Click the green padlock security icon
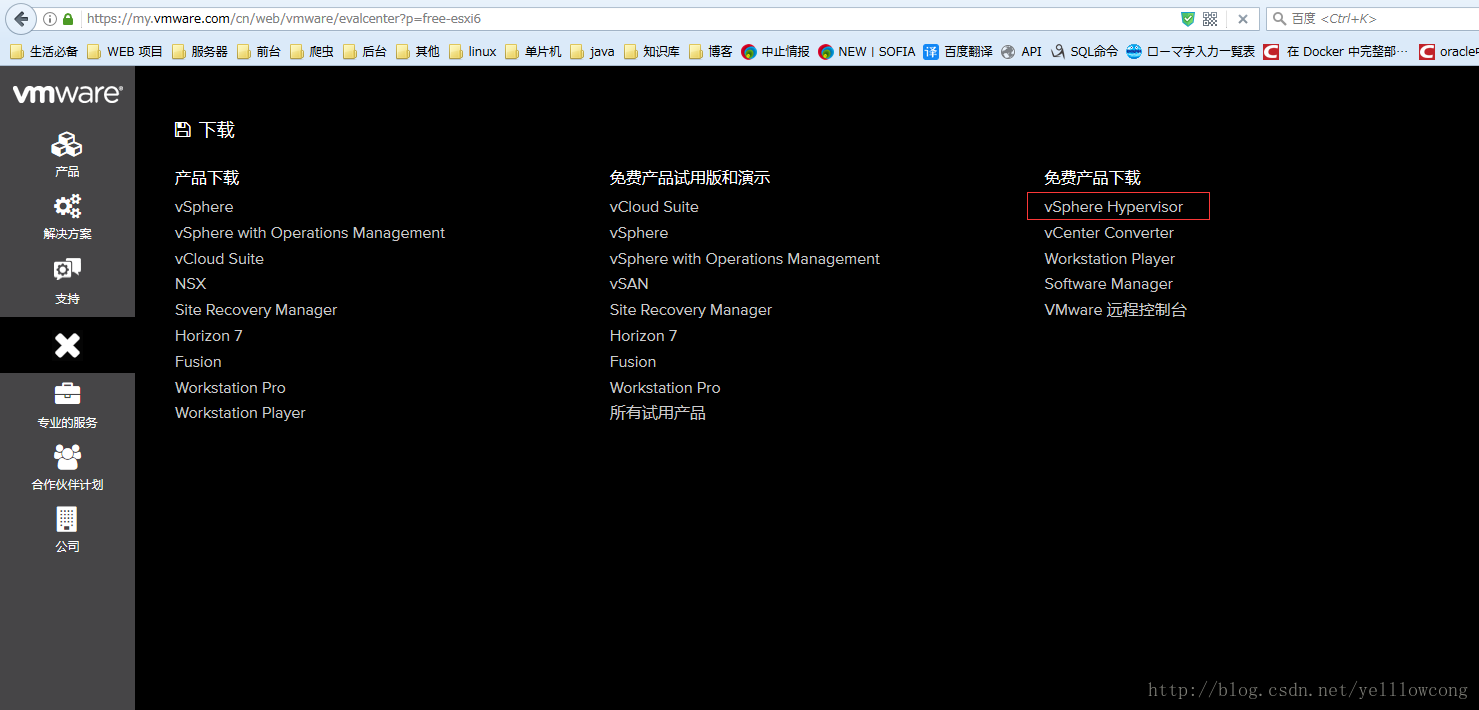Image resolution: width=1479 pixels, height=710 pixels. tap(68, 19)
